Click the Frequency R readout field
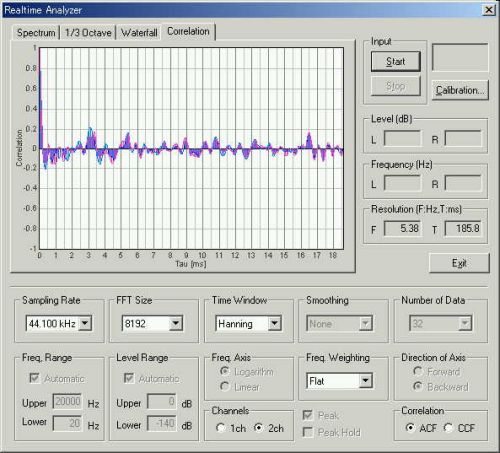Image resolution: width=500 pixels, height=453 pixels. [463, 183]
